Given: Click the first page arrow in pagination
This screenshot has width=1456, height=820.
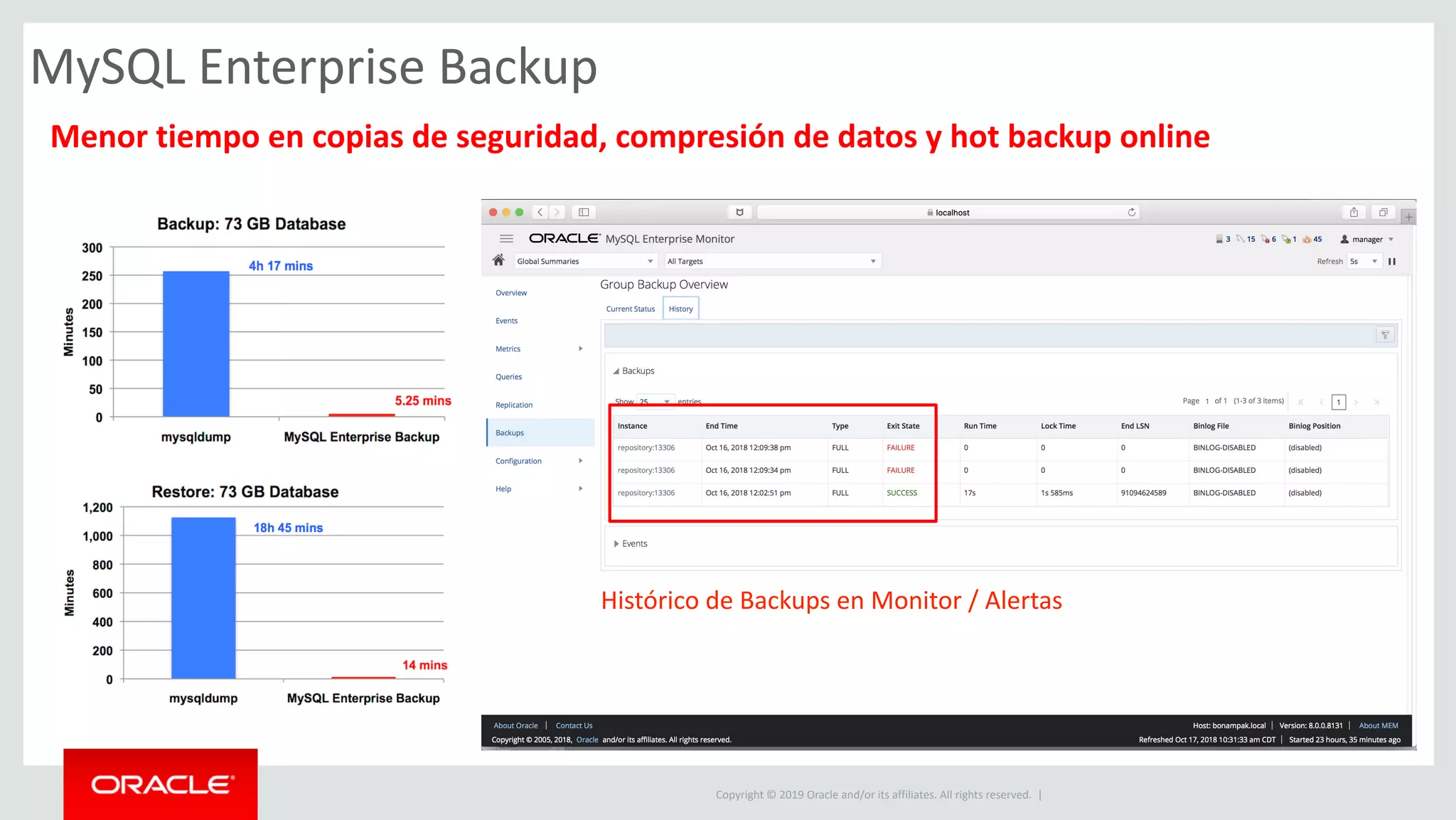Looking at the screenshot, I should 1301,402.
